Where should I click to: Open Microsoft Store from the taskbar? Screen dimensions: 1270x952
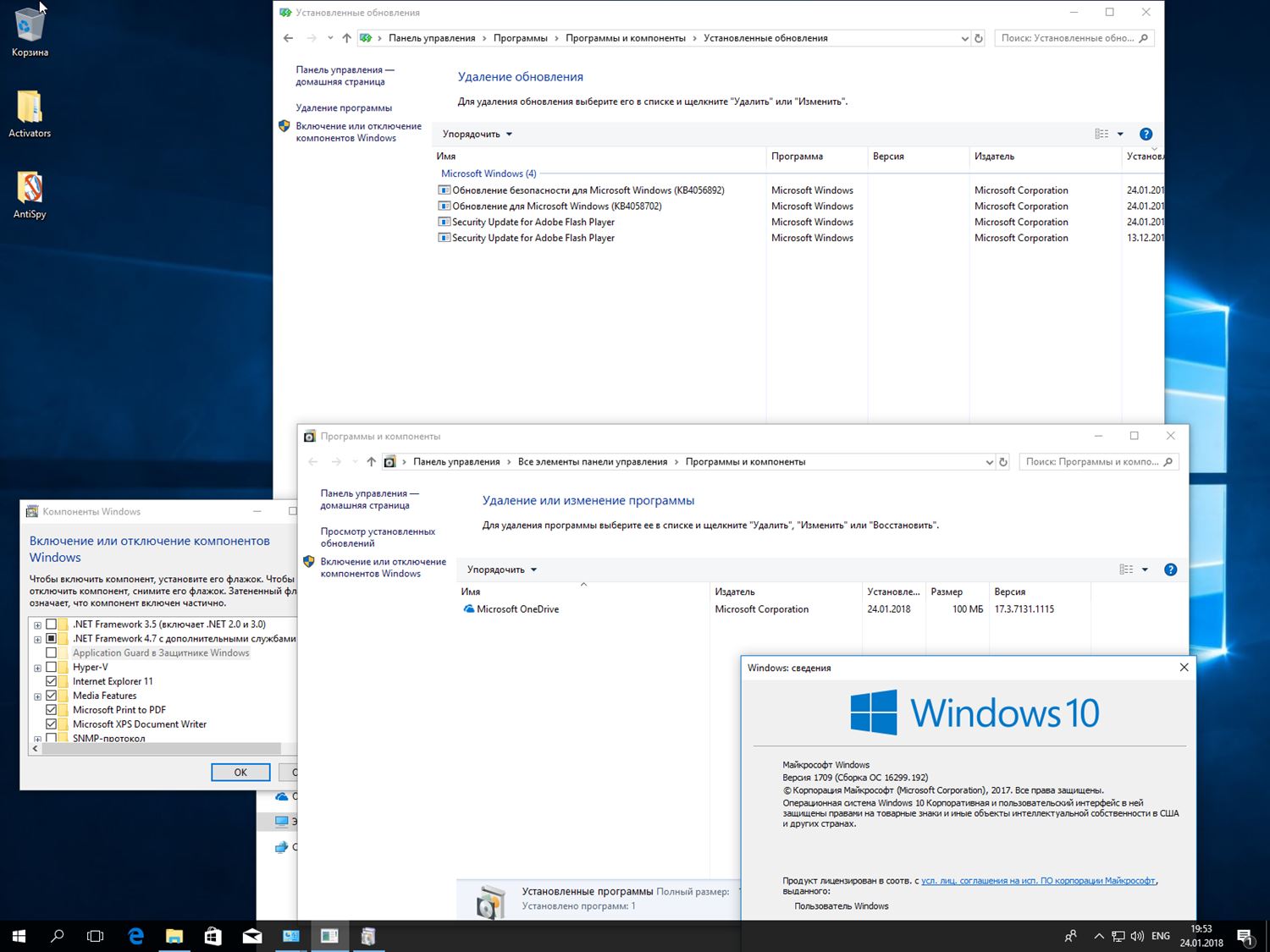(213, 936)
